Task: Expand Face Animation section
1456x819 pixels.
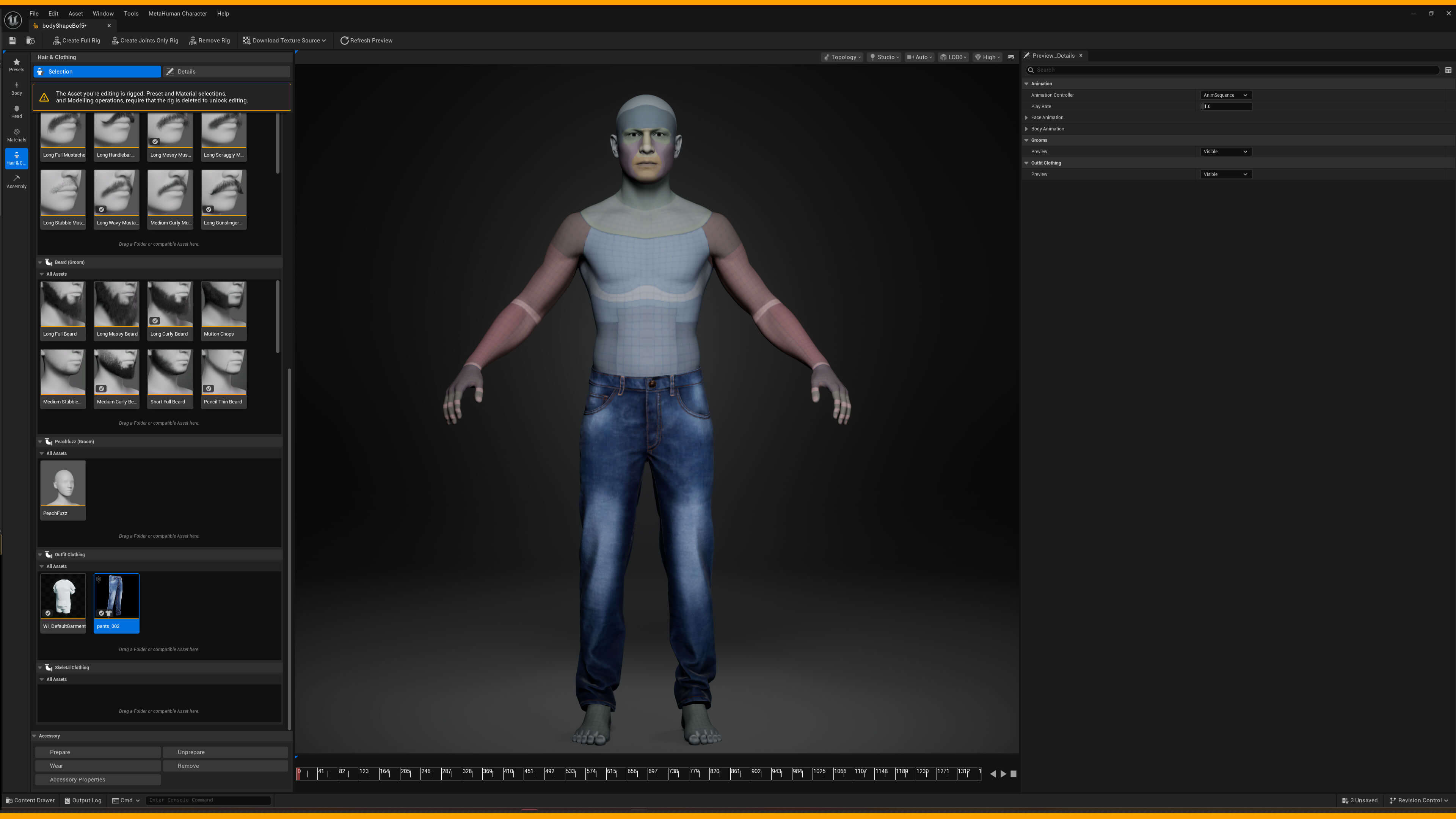Action: coord(1026,118)
